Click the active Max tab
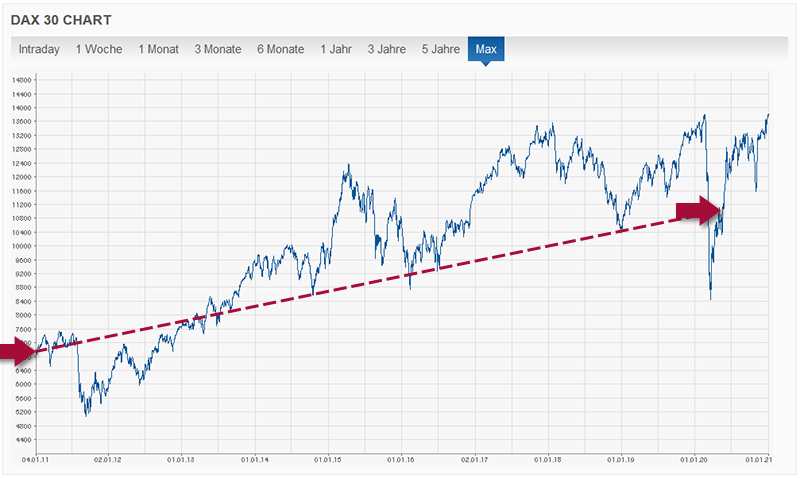 (x=486, y=49)
